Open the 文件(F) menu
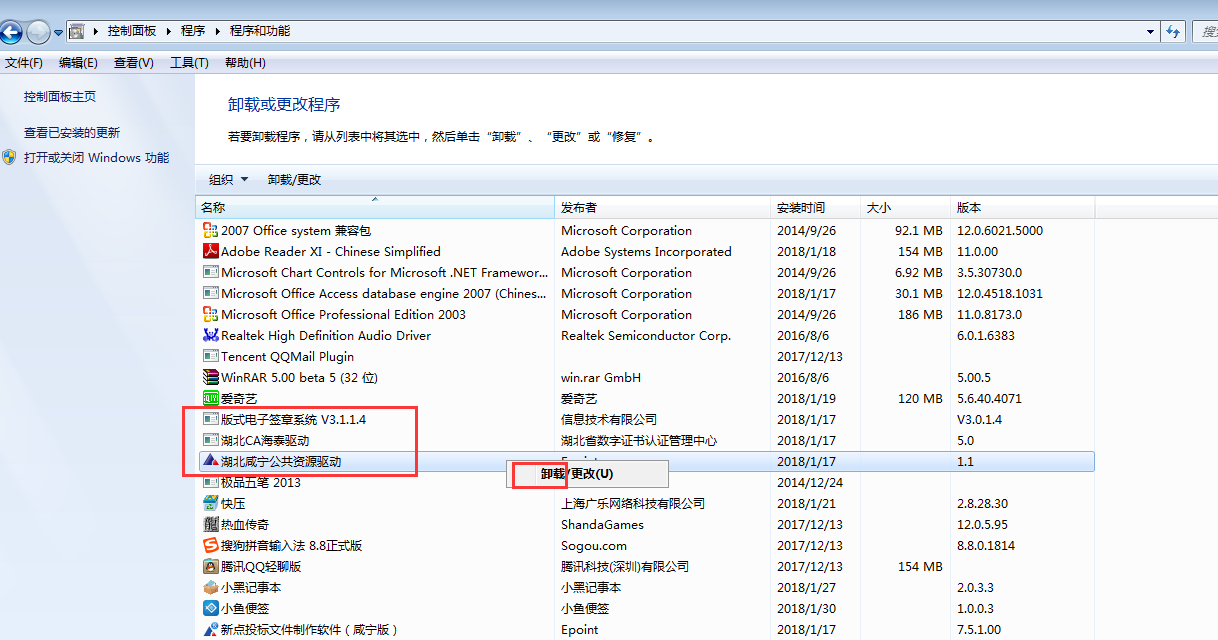The height and width of the screenshot is (640, 1218). 24,63
